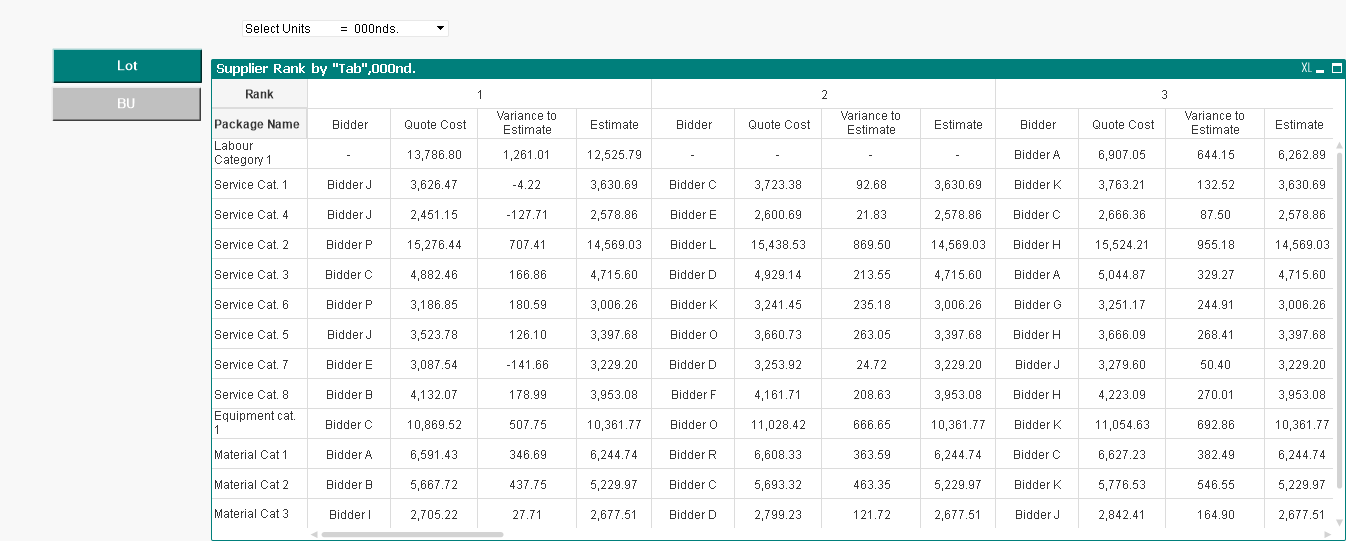
Task: Click the Supplier Rank panel title bar
Action: coord(700,69)
